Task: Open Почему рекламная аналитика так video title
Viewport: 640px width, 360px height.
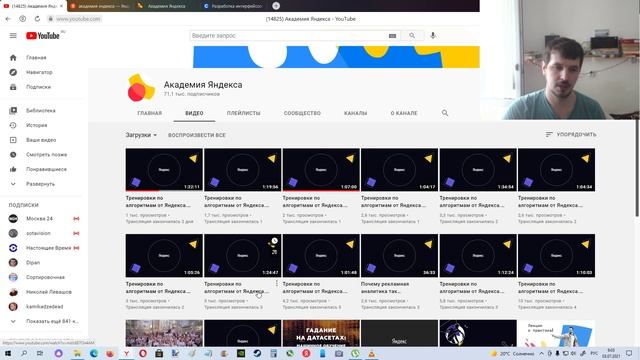Action: click(385, 288)
